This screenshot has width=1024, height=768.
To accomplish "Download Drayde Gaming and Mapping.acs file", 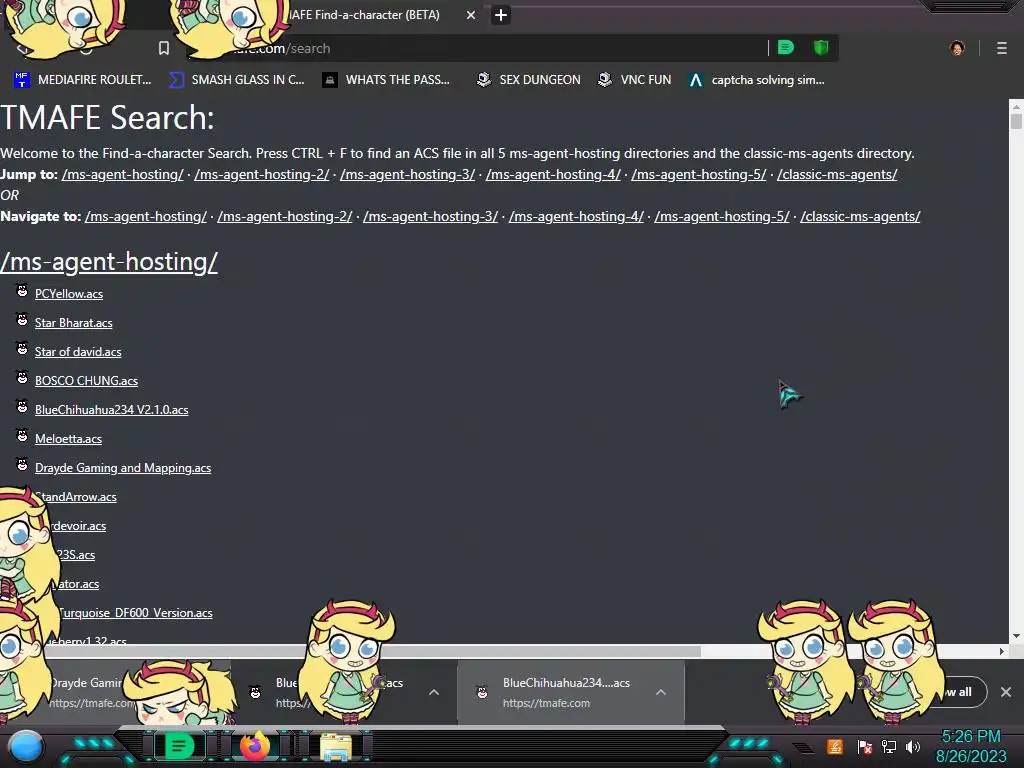I will click(123, 468).
